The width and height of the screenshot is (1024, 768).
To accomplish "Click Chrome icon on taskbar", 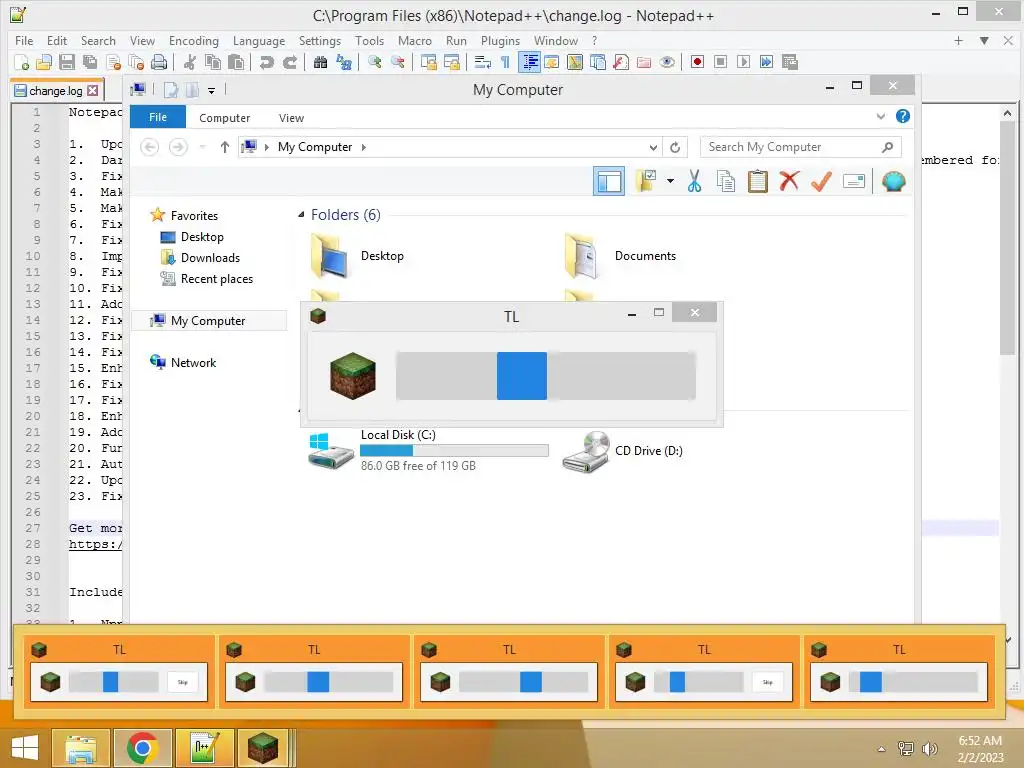I will coord(142,748).
